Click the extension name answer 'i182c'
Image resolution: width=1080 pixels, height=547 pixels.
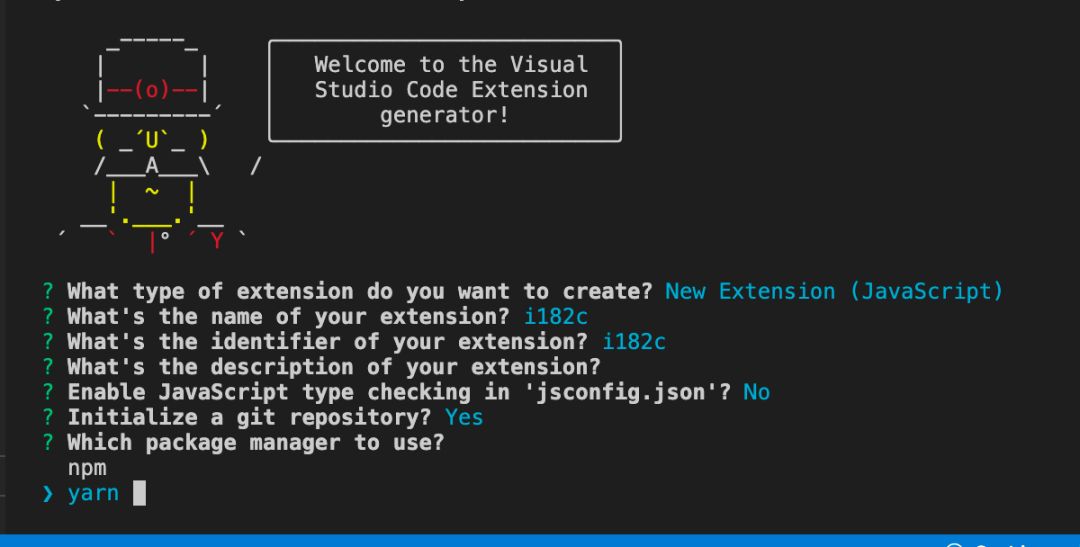point(556,316)
